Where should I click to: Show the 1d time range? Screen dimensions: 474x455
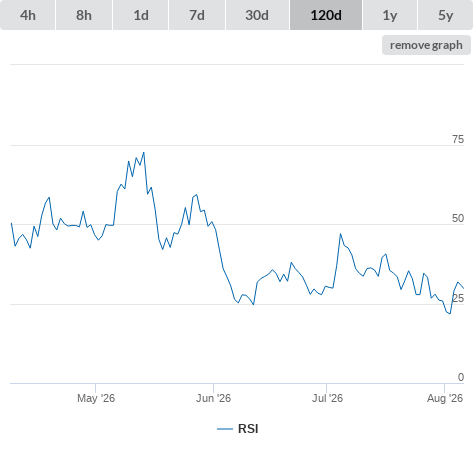(x=141, y=15)
